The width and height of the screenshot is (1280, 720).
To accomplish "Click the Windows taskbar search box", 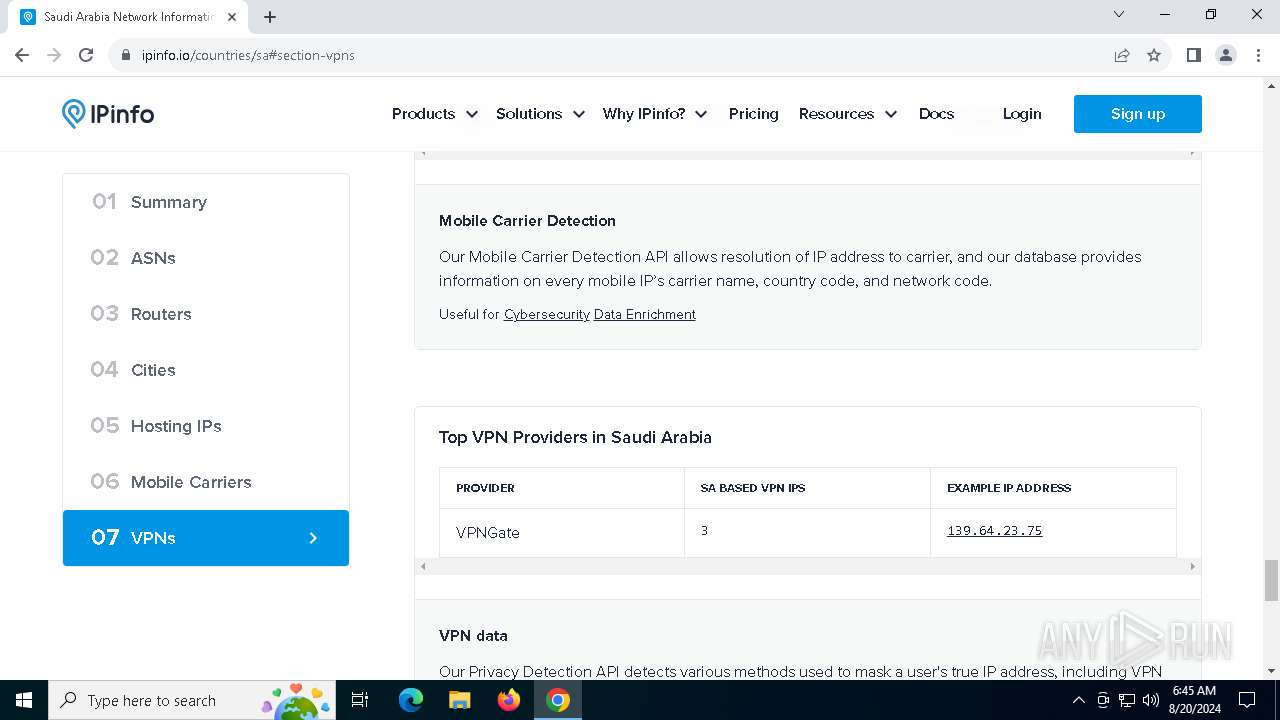I will pos(192,700).
